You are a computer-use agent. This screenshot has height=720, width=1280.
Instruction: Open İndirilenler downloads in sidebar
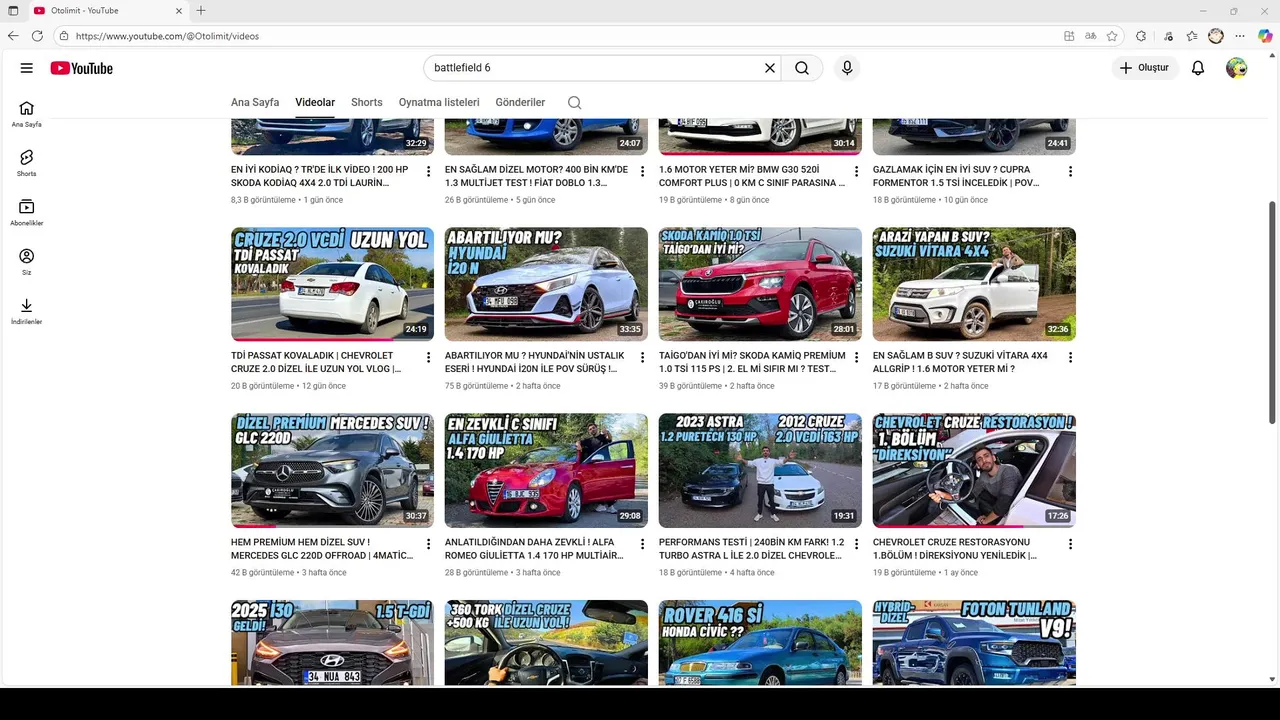click(26, 311)
